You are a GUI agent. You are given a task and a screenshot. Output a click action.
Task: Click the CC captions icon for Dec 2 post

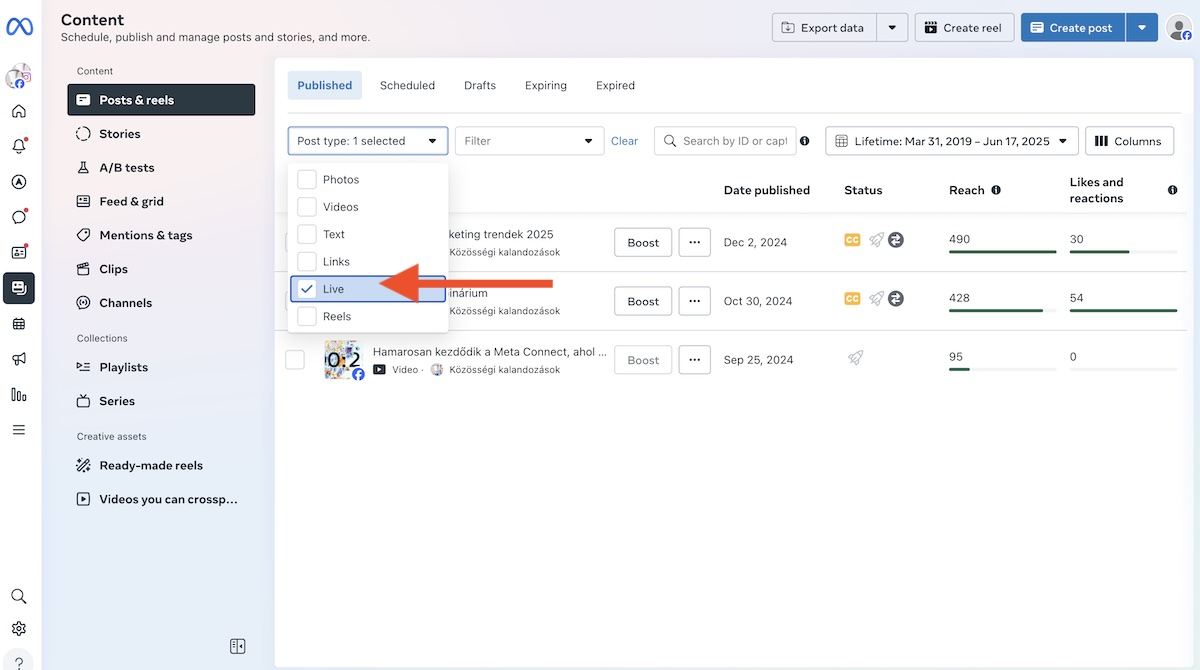(x=853, y=240)
